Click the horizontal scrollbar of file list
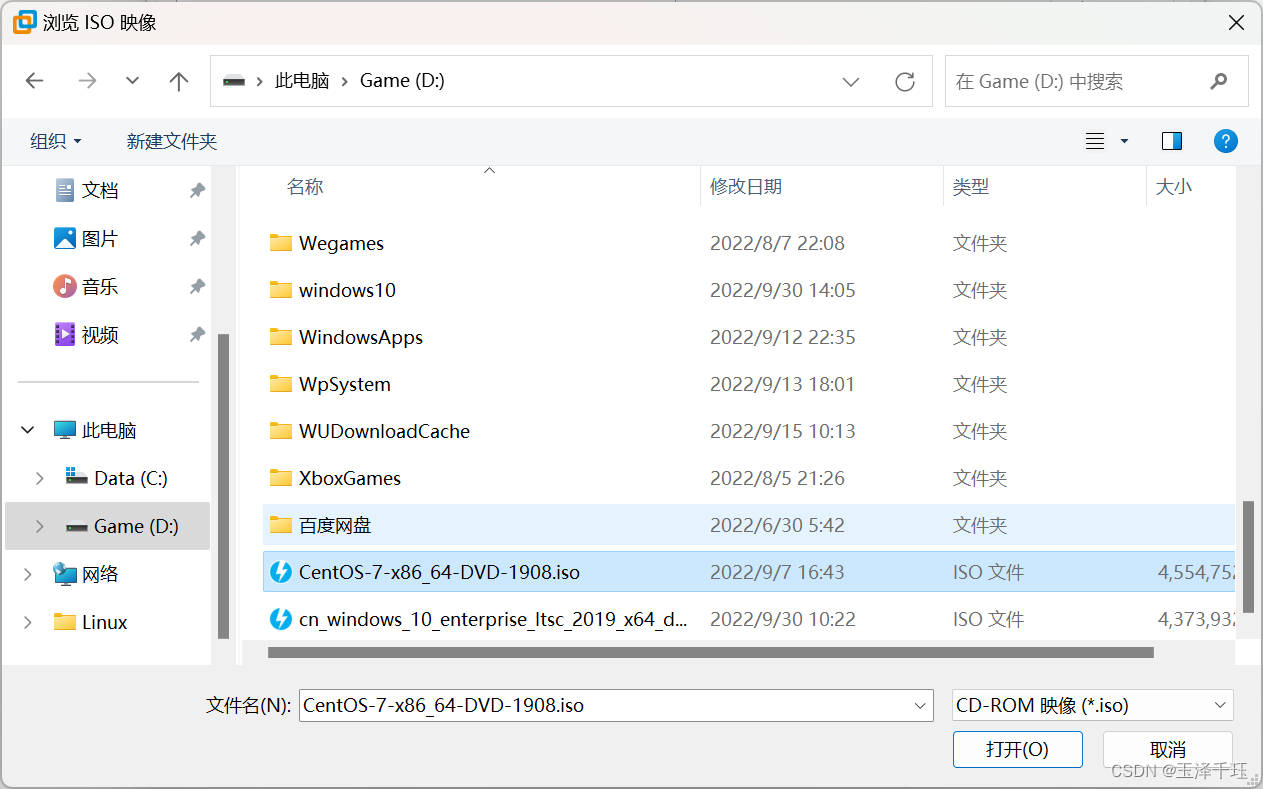 pyautogui.click(x=711, y=652)
